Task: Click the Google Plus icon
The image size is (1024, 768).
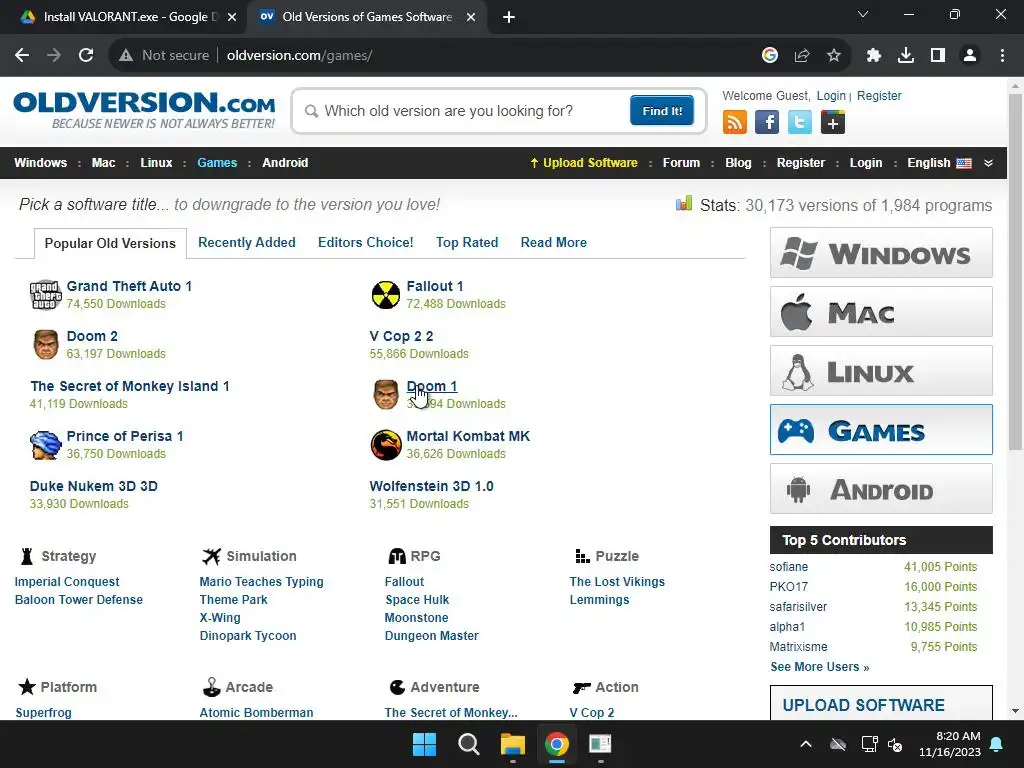Action: 833,122
